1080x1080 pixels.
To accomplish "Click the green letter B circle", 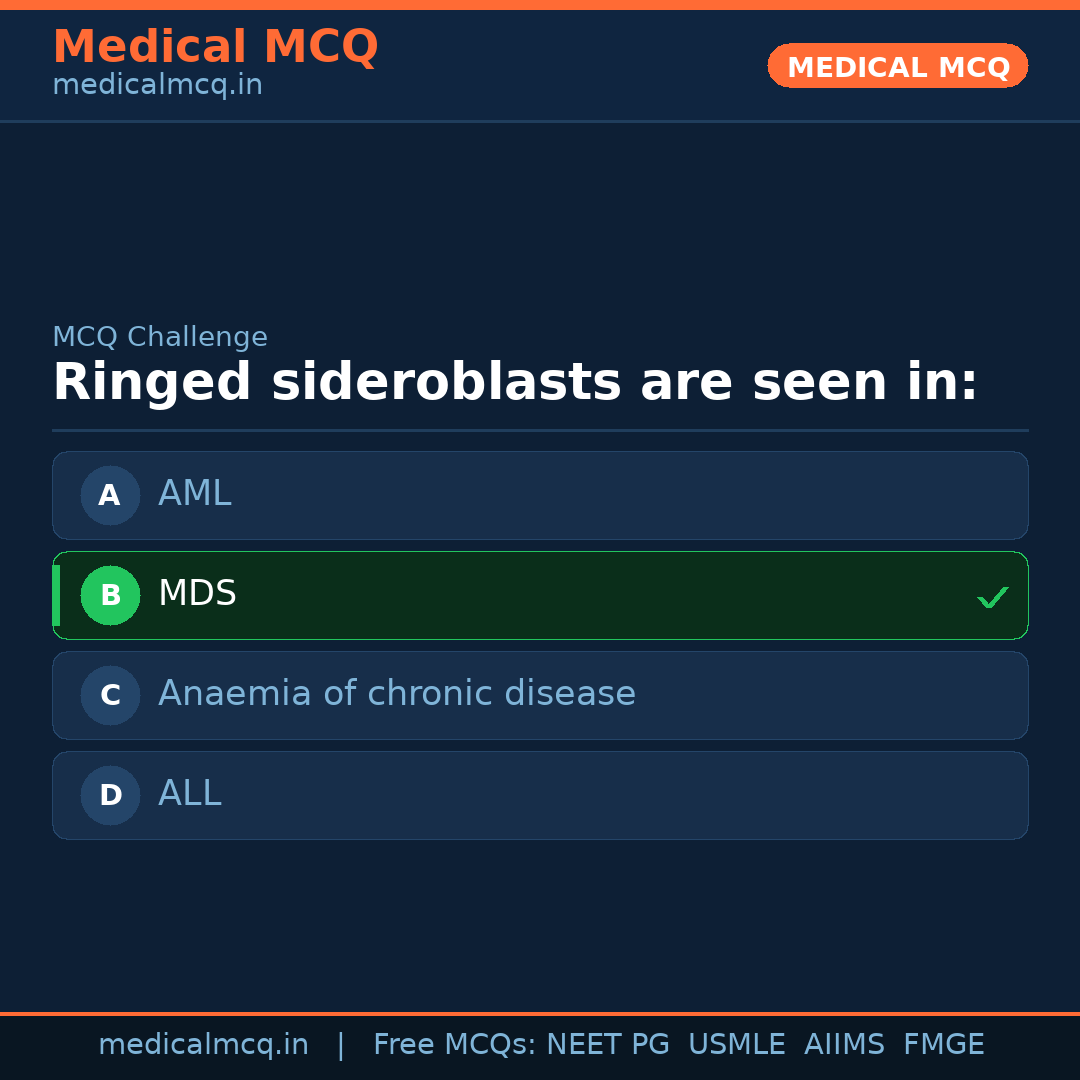I will click(x=110, y=595).
